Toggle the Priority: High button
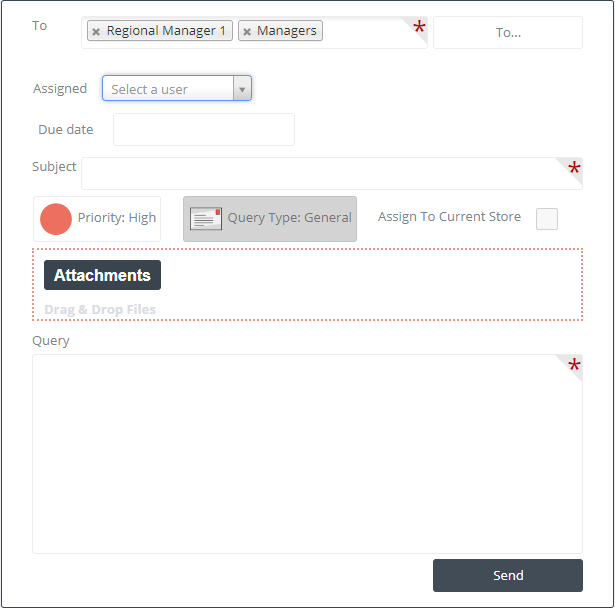Viewport: 615px width, 608px height. click(97, 219)
